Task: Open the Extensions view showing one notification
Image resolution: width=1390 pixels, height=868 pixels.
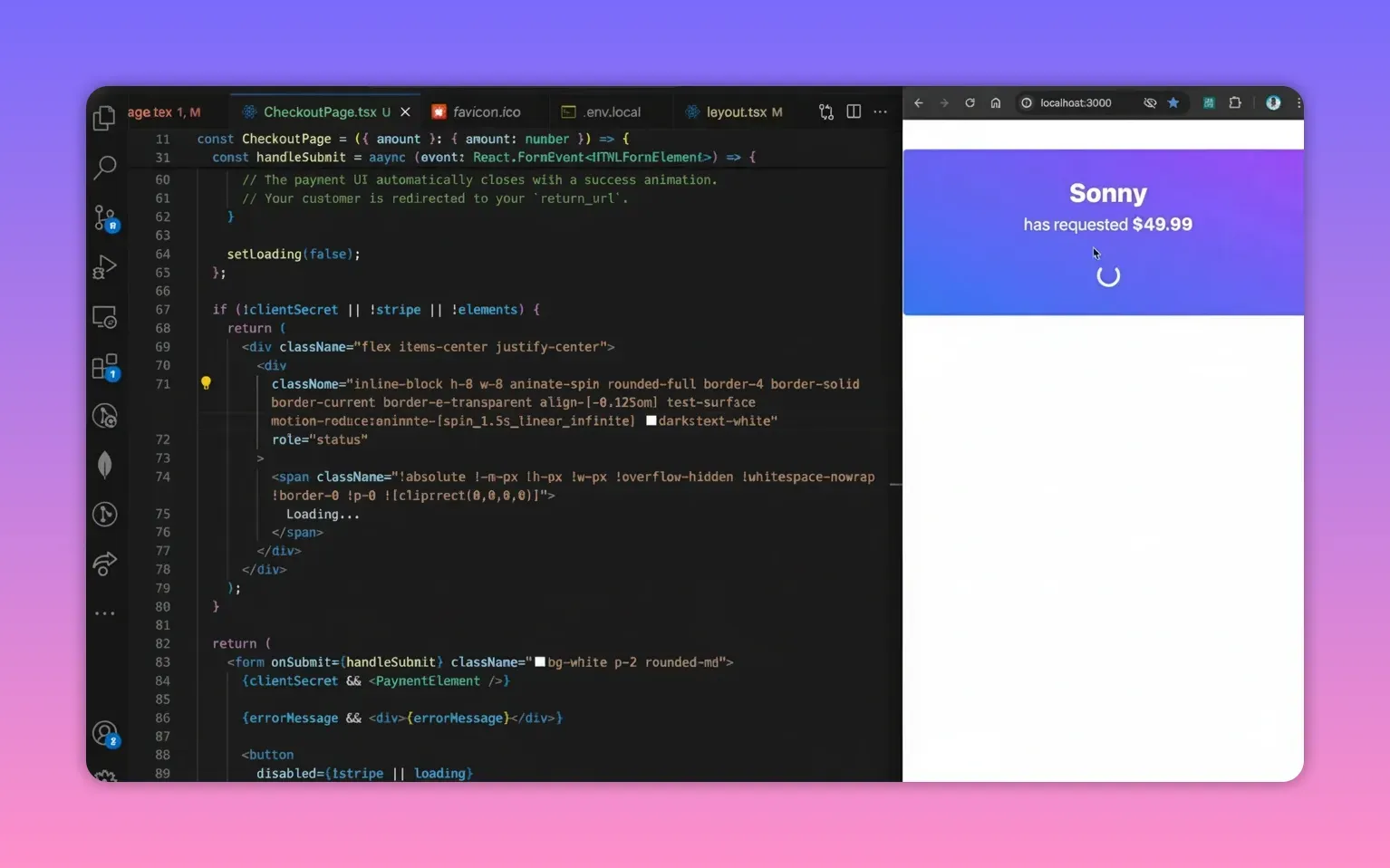Action: (x=105, y=366)
